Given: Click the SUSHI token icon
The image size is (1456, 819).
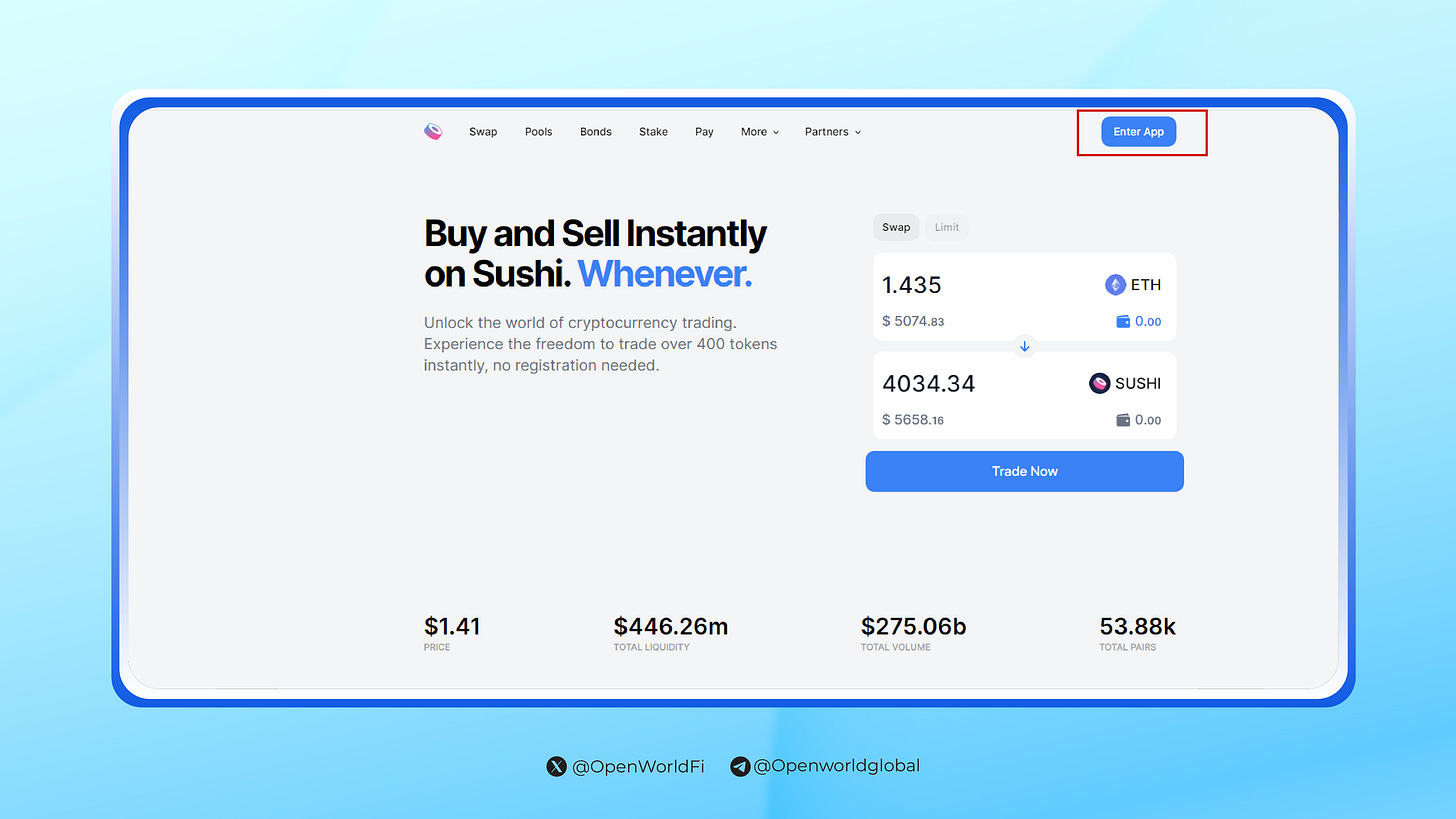Looking at the screenshot, I should tap(1099, 383).
